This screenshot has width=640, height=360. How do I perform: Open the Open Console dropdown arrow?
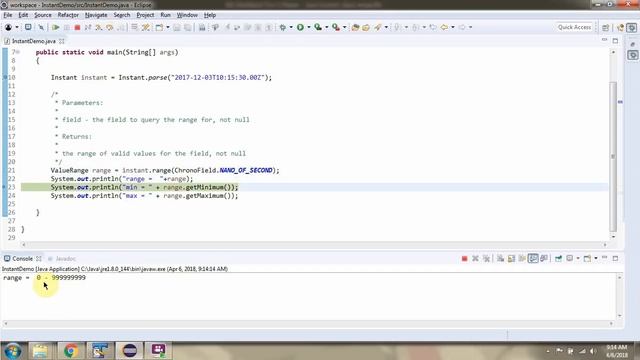[596, 258]
